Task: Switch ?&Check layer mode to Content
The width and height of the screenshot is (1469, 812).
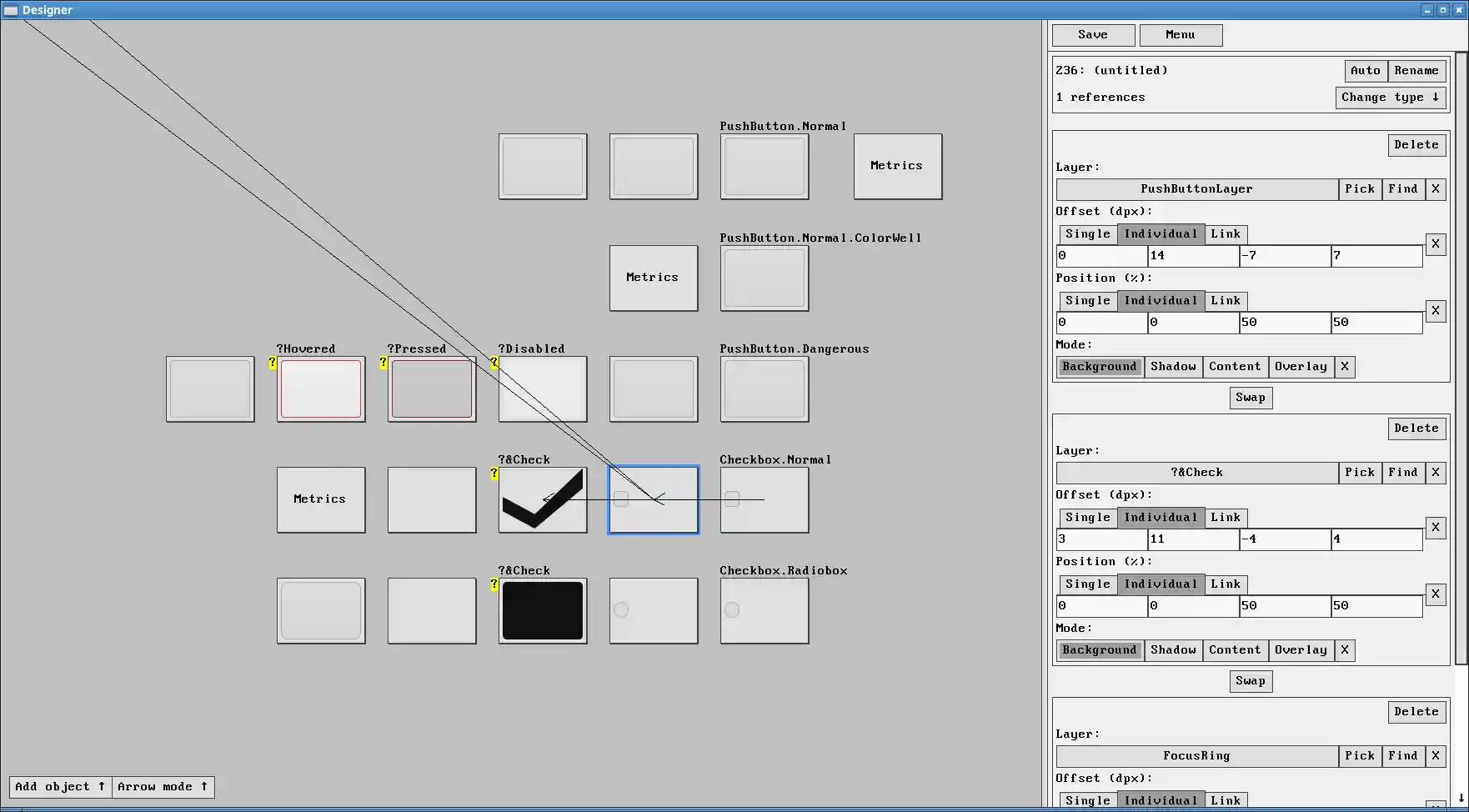Action: coord(1236,649)
